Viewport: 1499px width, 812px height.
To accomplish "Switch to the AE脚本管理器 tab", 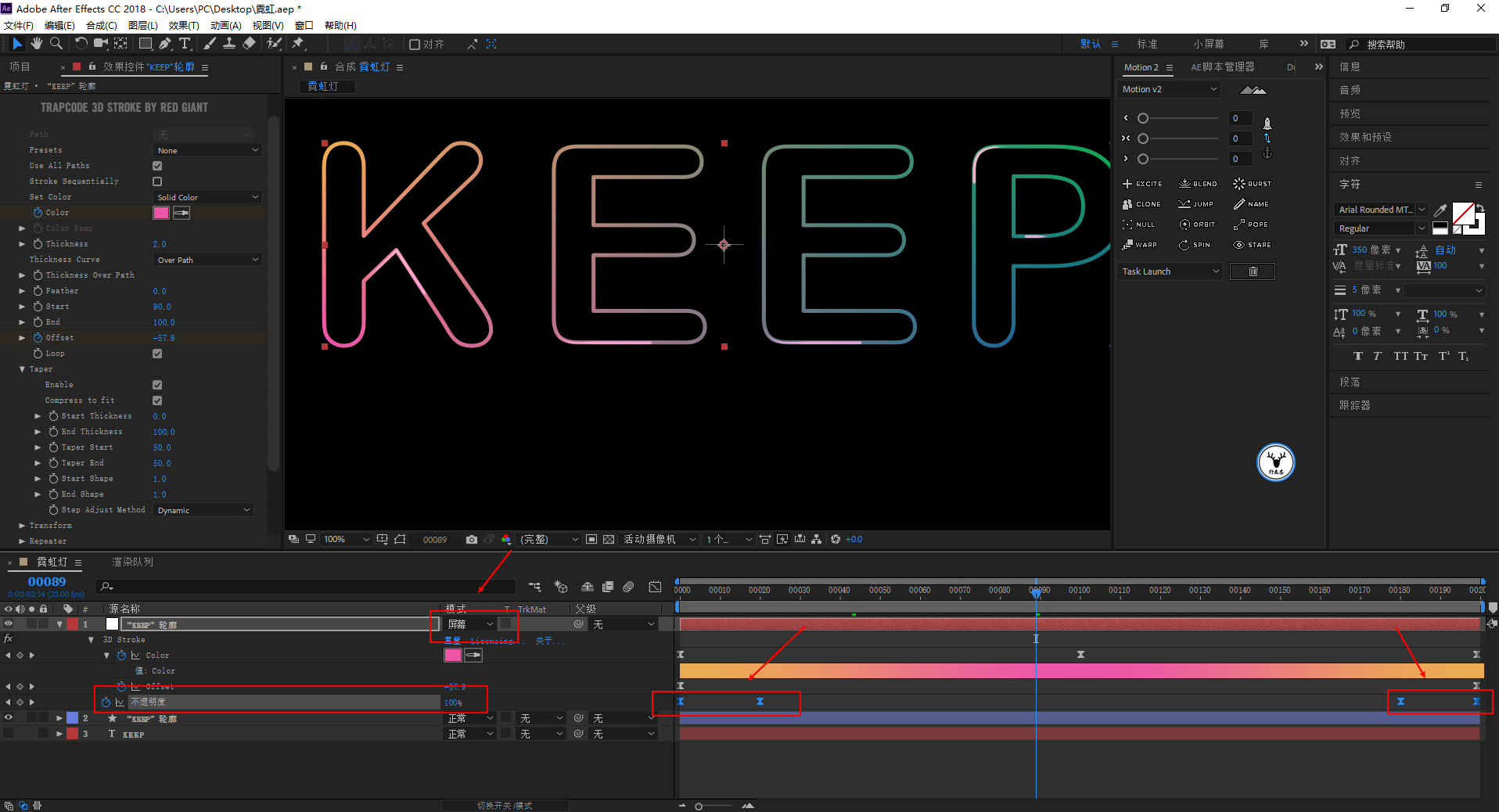I will pos(1222,67).
